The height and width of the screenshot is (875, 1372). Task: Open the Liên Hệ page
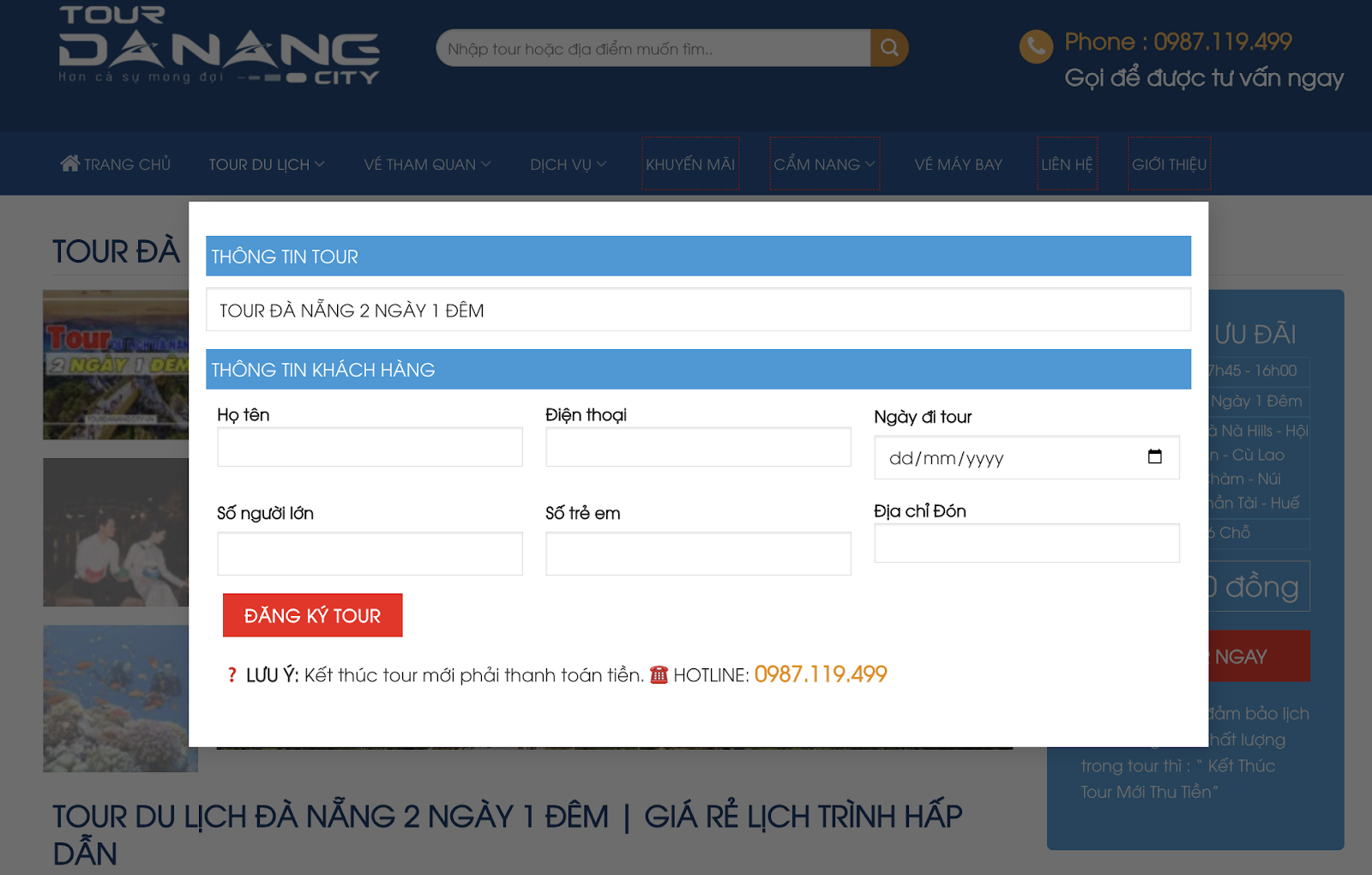[1067, 164]
